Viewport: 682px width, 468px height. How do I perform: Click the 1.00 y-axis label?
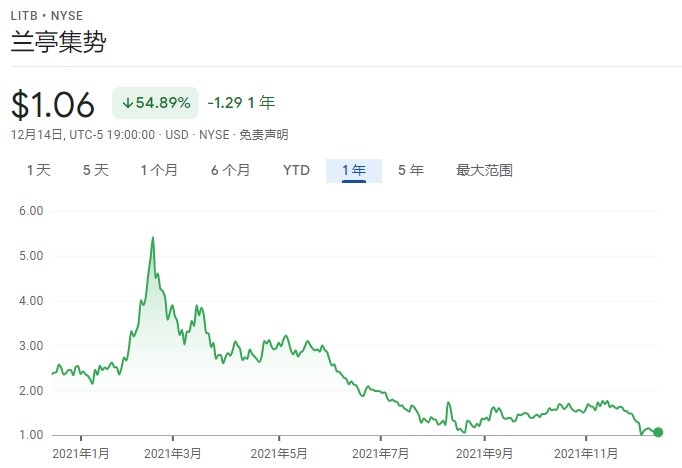(31, 435)
